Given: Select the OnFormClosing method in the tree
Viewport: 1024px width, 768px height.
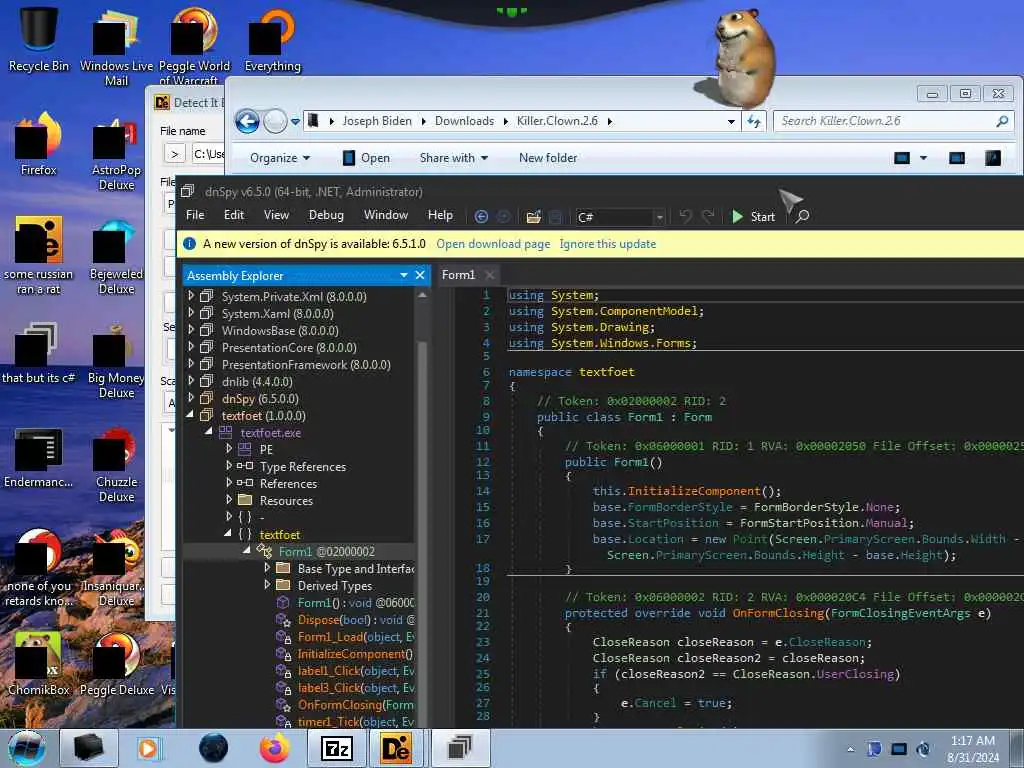Looking at the screenshot, I should click(356, 705).
